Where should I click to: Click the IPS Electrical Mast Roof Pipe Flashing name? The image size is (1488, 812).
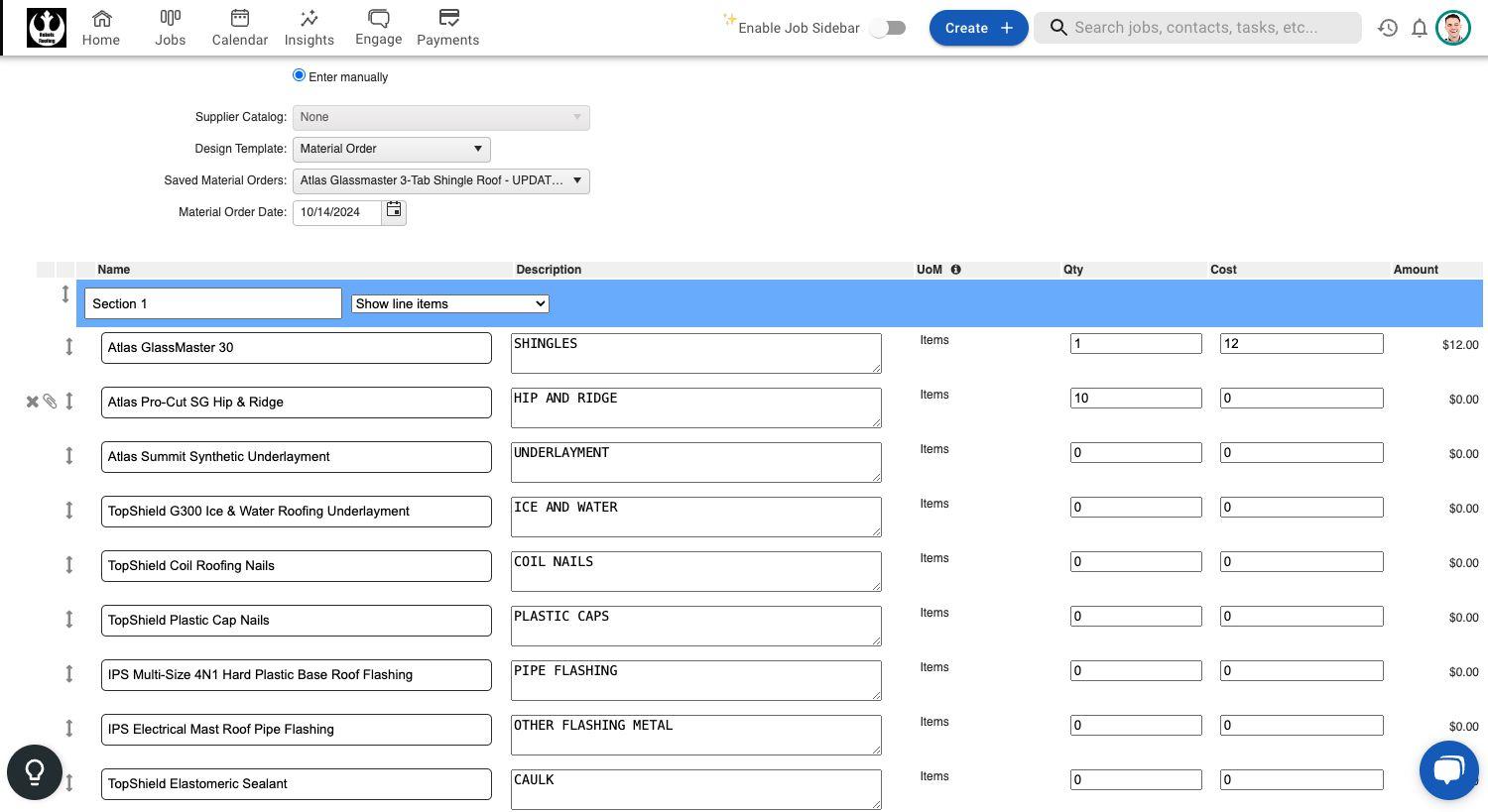coord(297,730)
